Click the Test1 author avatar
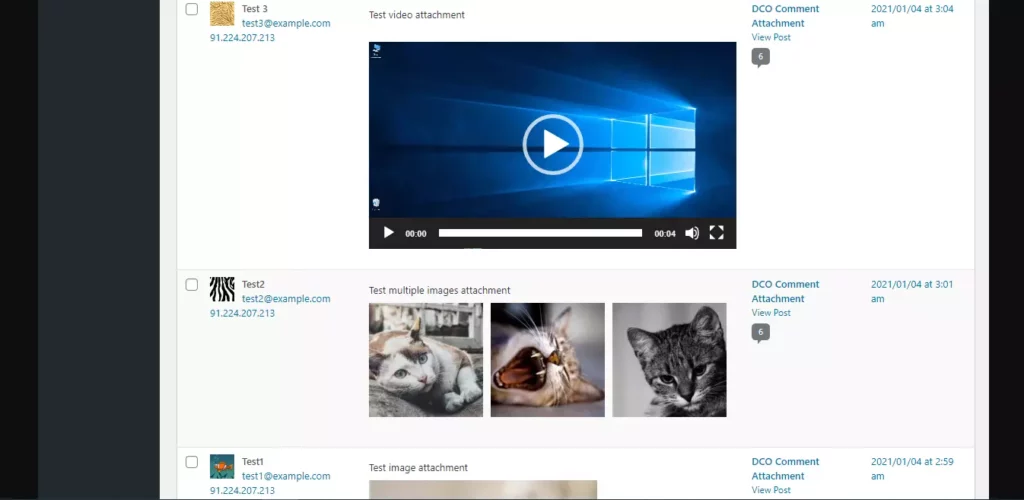 (x=222, y=467)
